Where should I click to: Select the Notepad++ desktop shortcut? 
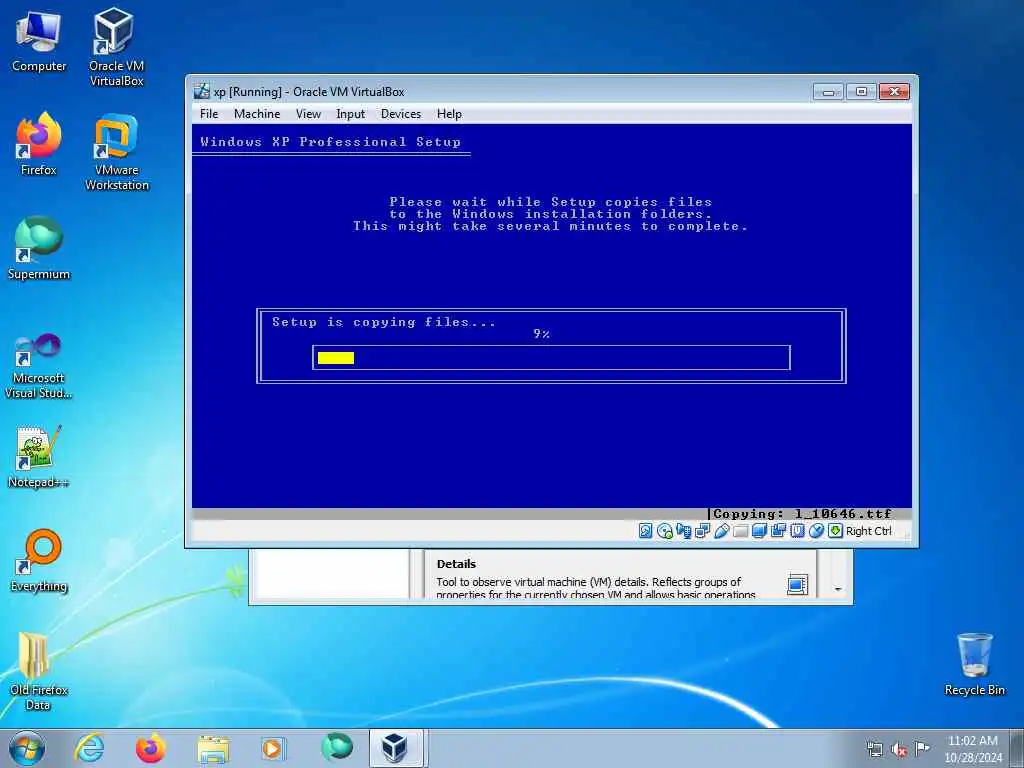[39, 456]
